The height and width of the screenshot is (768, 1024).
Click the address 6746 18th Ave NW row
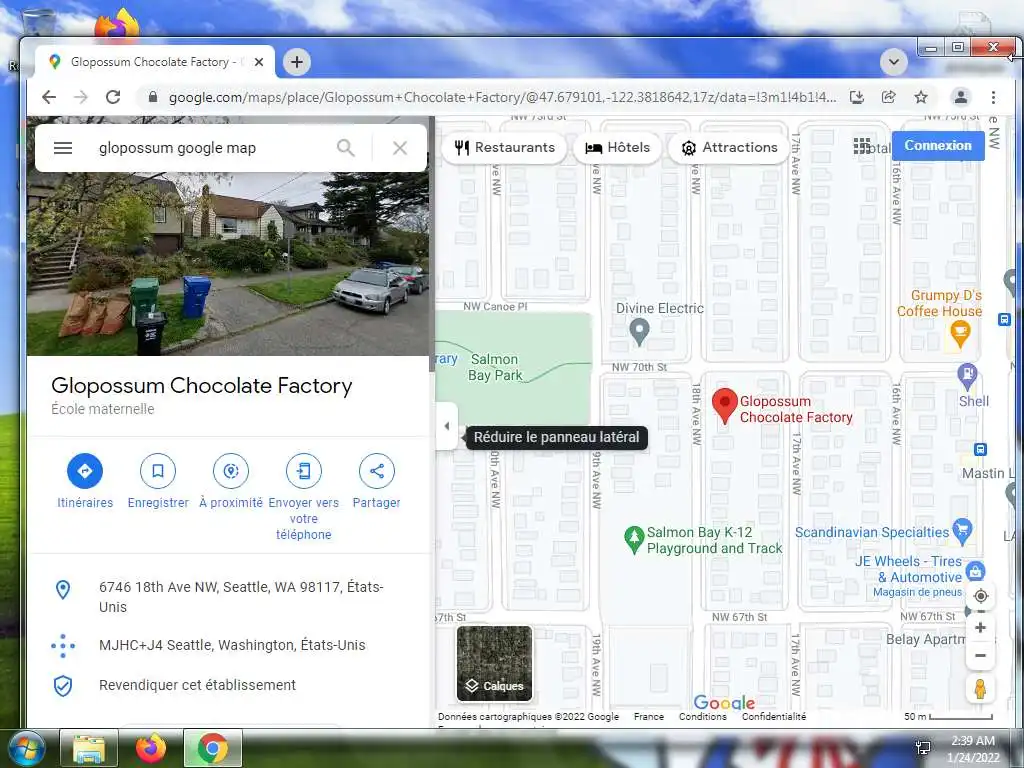pos(229,597)
